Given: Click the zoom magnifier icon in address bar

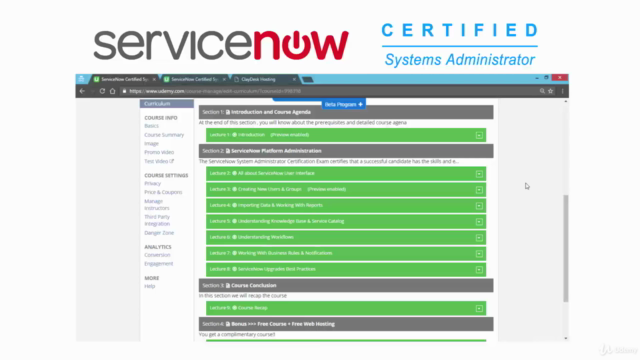Looking at the screenshot, I should (542, 91).
